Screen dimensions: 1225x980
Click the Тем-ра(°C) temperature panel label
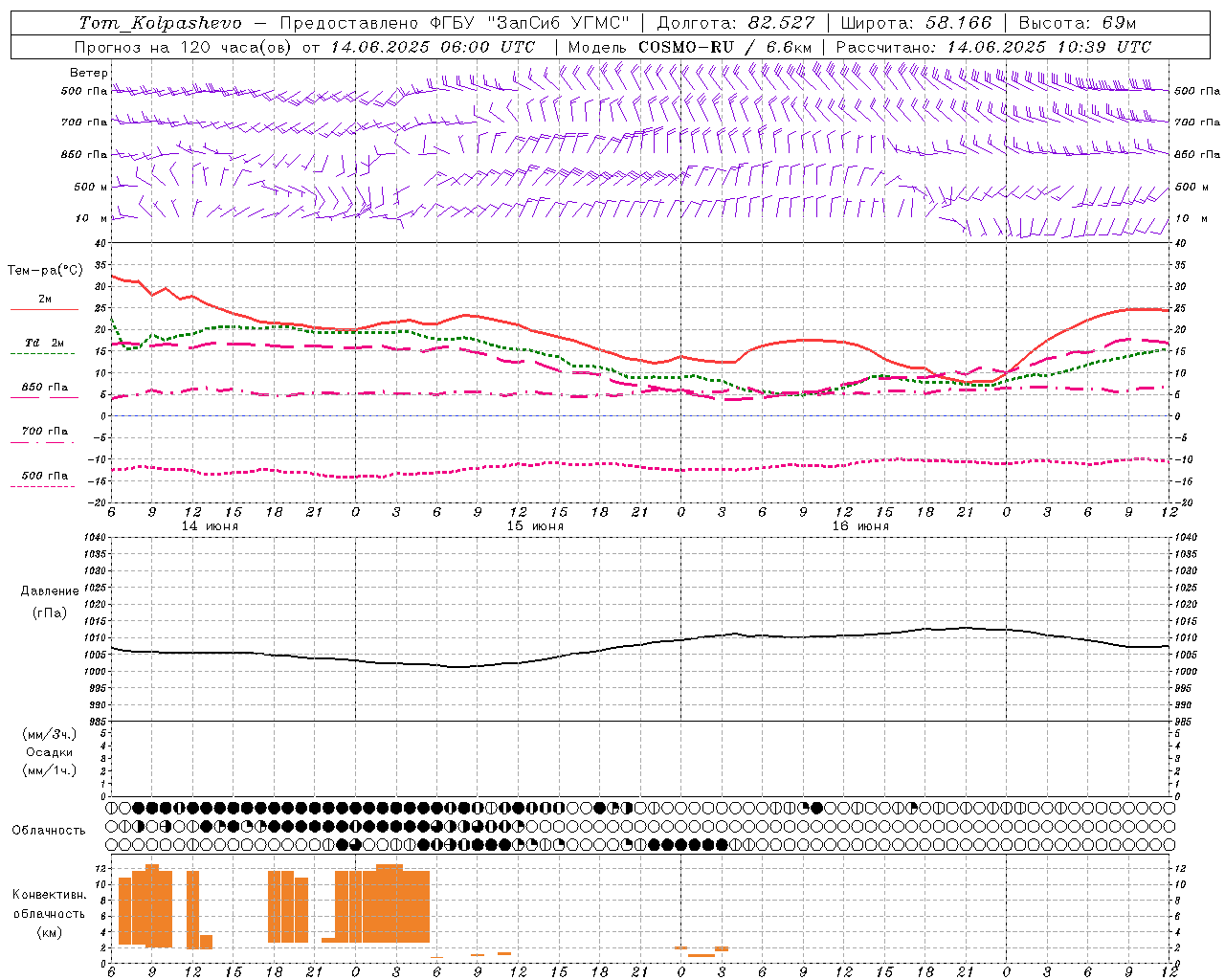coord(45,271)
